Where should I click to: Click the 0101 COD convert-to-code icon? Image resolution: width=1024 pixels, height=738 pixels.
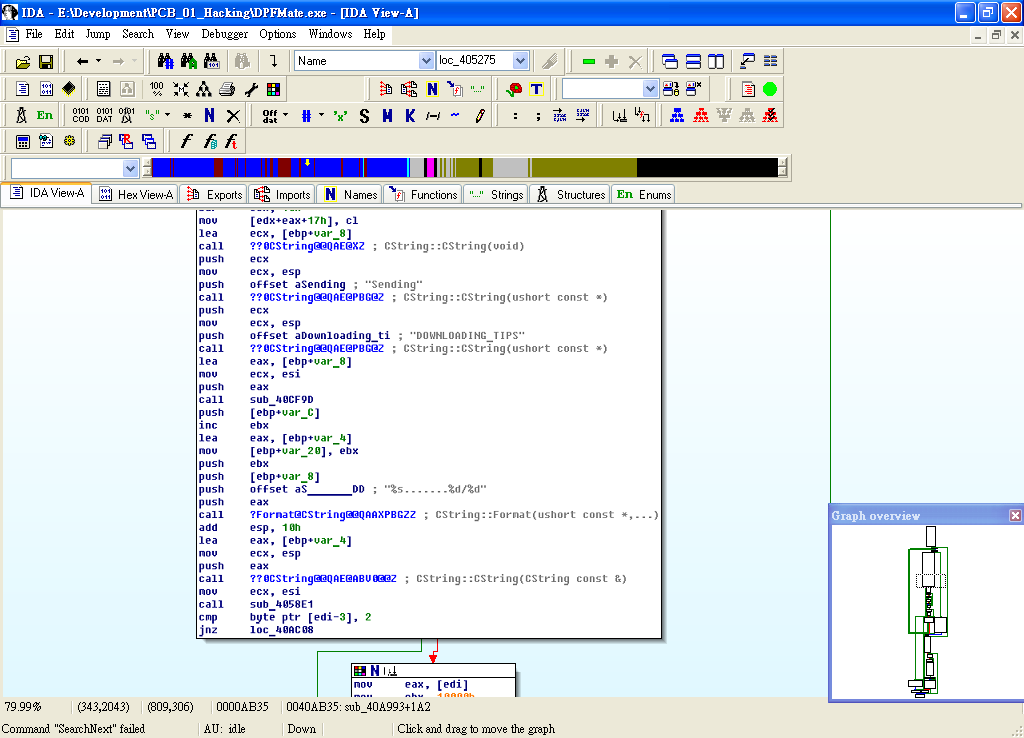coord(81,116)
